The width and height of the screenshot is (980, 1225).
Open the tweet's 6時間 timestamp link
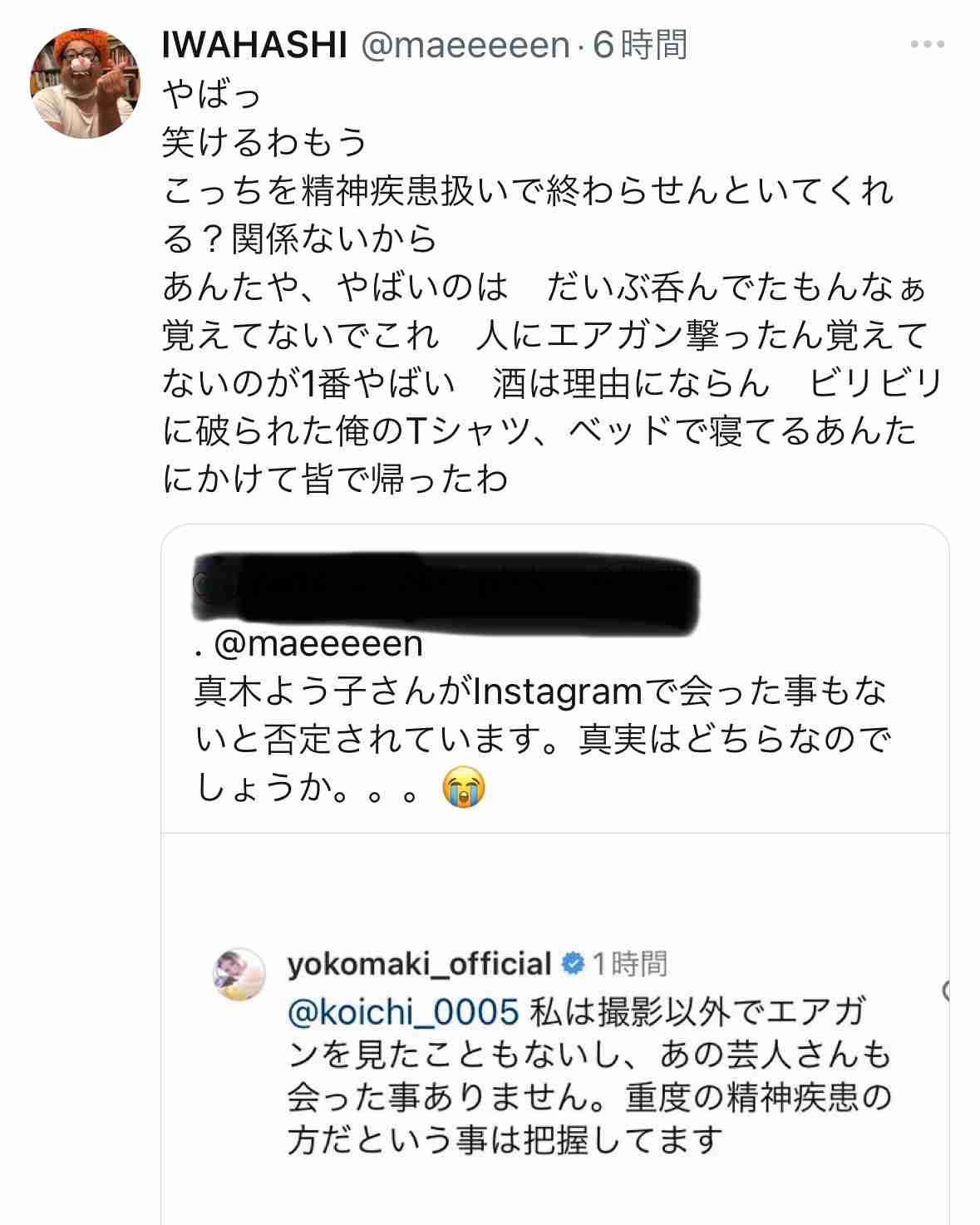640,46
